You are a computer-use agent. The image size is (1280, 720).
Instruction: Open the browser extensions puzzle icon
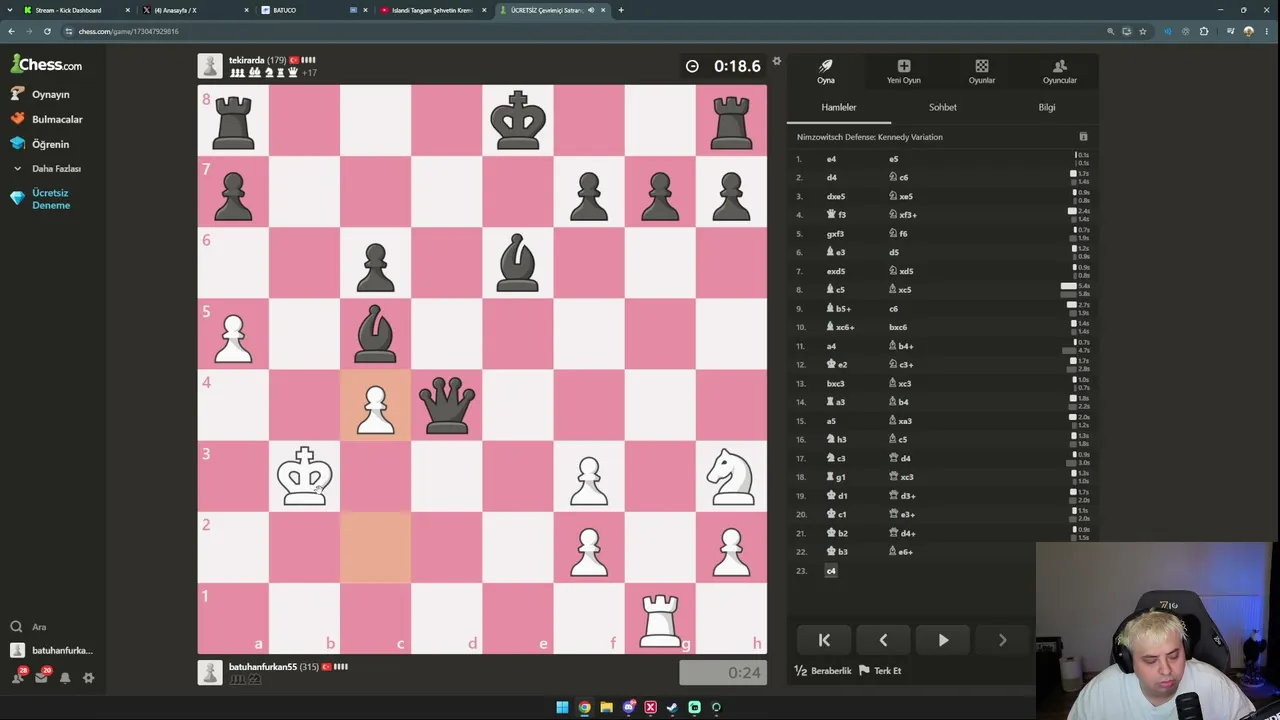pos(1204,31)
